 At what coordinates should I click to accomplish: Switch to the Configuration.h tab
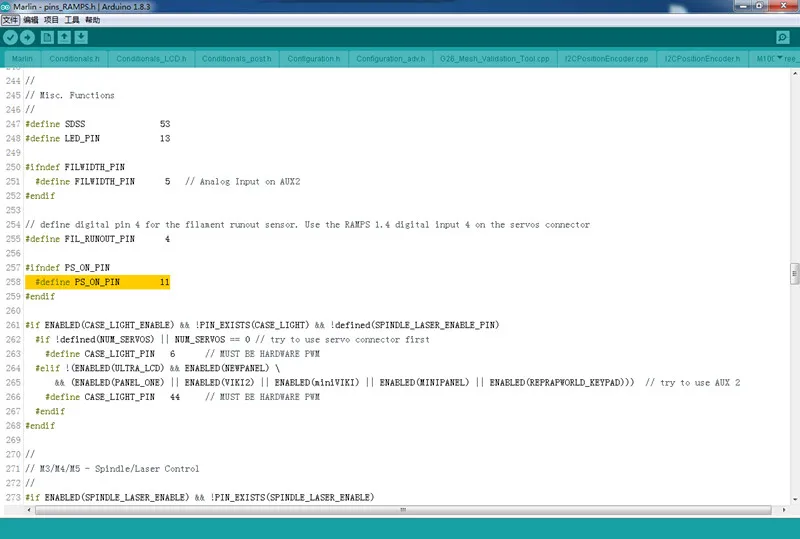pos(314,59)
